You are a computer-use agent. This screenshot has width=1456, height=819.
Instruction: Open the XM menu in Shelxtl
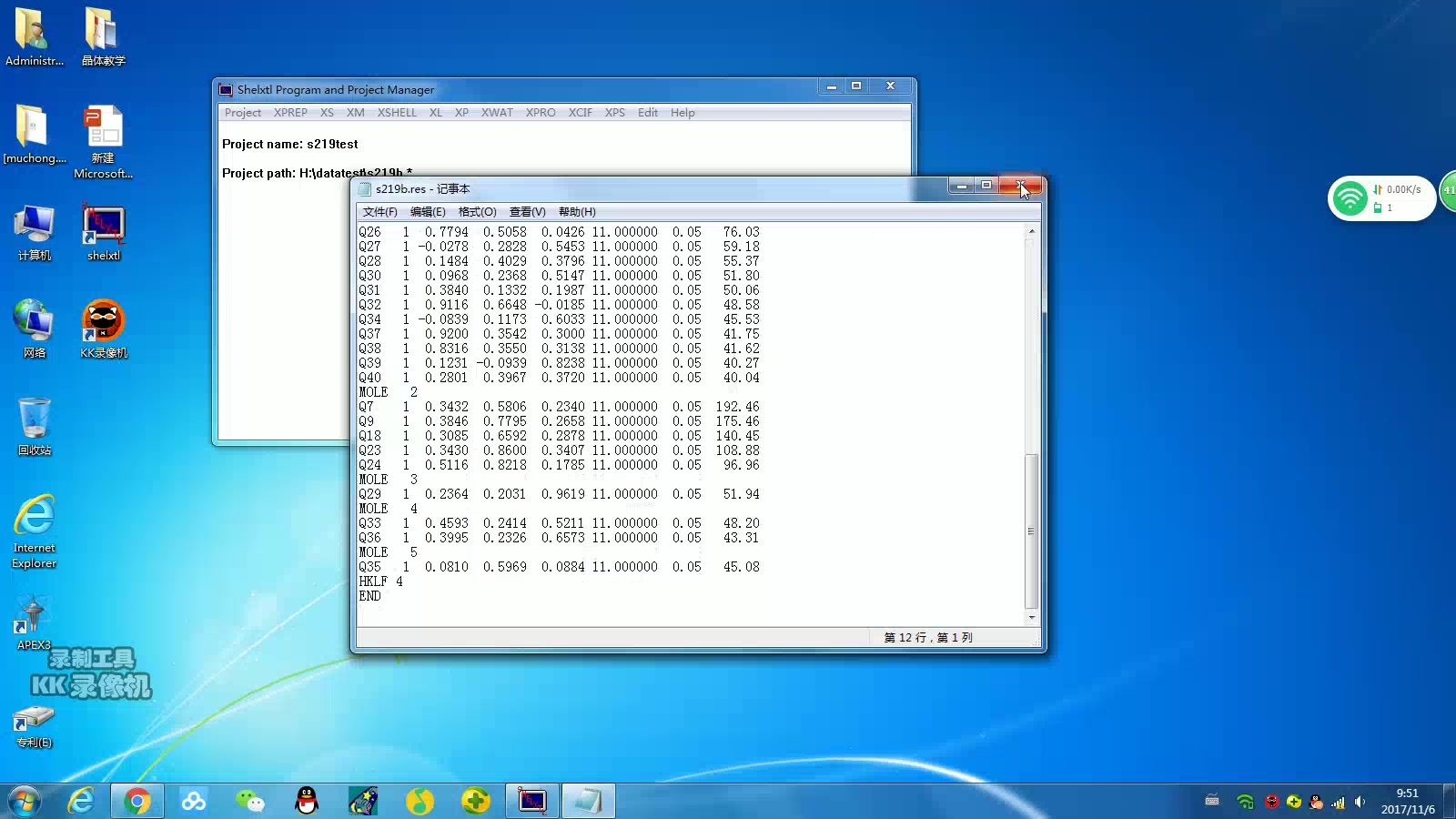(x=355, y=113)
